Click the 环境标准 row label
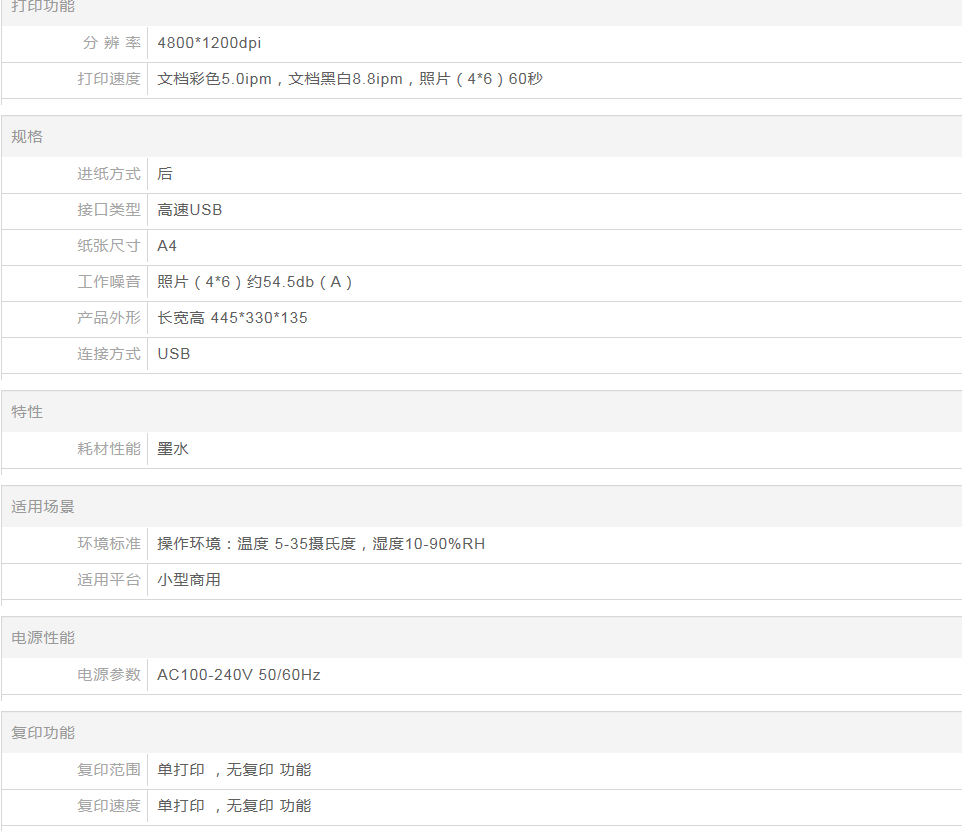This screenshot has height=831, width=962. pos(109,544)
